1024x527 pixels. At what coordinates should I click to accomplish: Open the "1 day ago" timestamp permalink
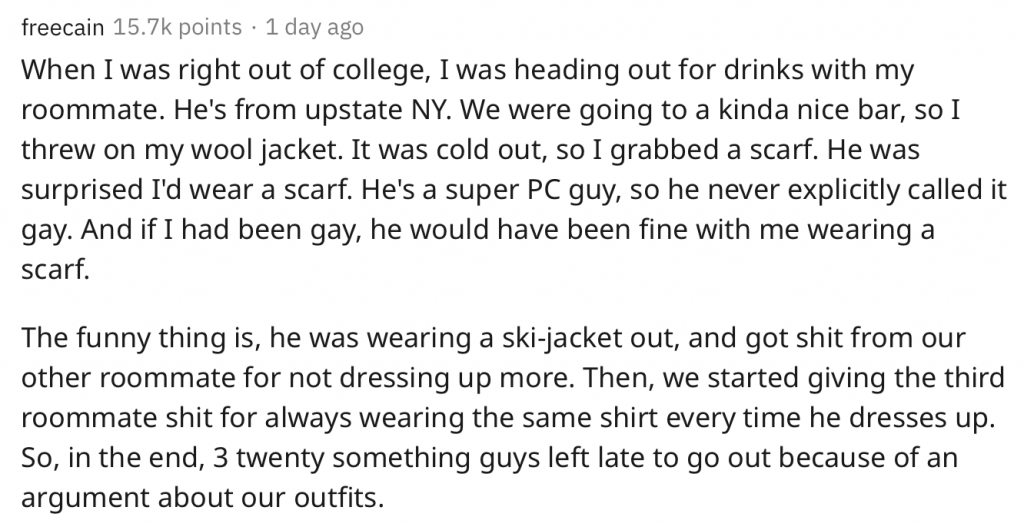314,28
